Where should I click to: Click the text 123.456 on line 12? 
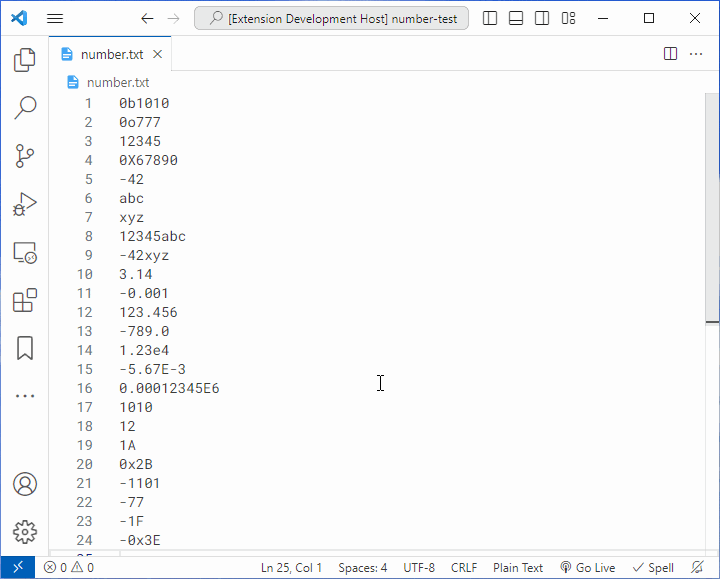(148, 312)
